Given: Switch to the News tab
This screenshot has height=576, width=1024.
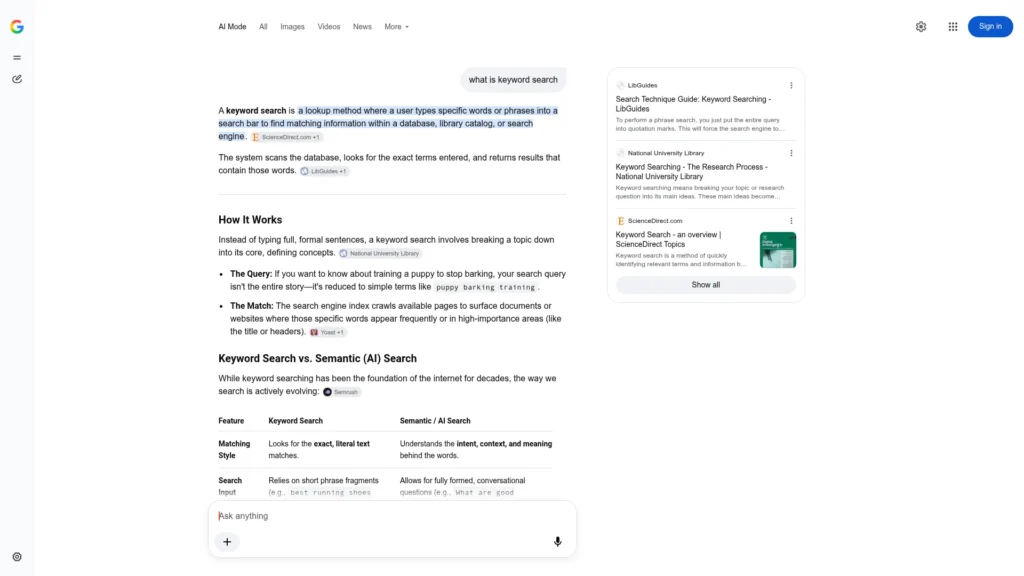Looking at the screenshot, I should coord(362,27).
